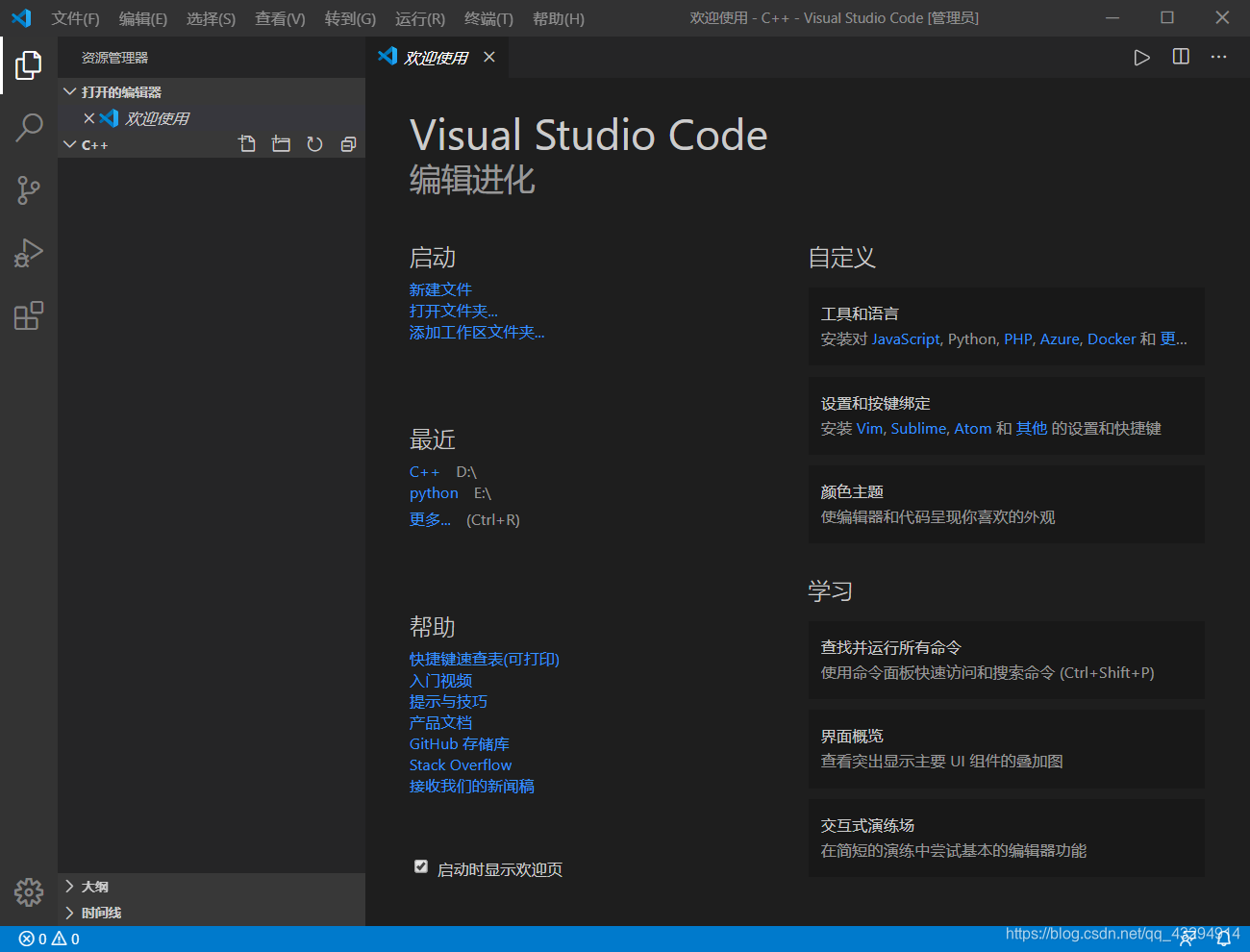Click the notification bell in status bar
Screen dimensions: 1250x952
coord(1224,939)
